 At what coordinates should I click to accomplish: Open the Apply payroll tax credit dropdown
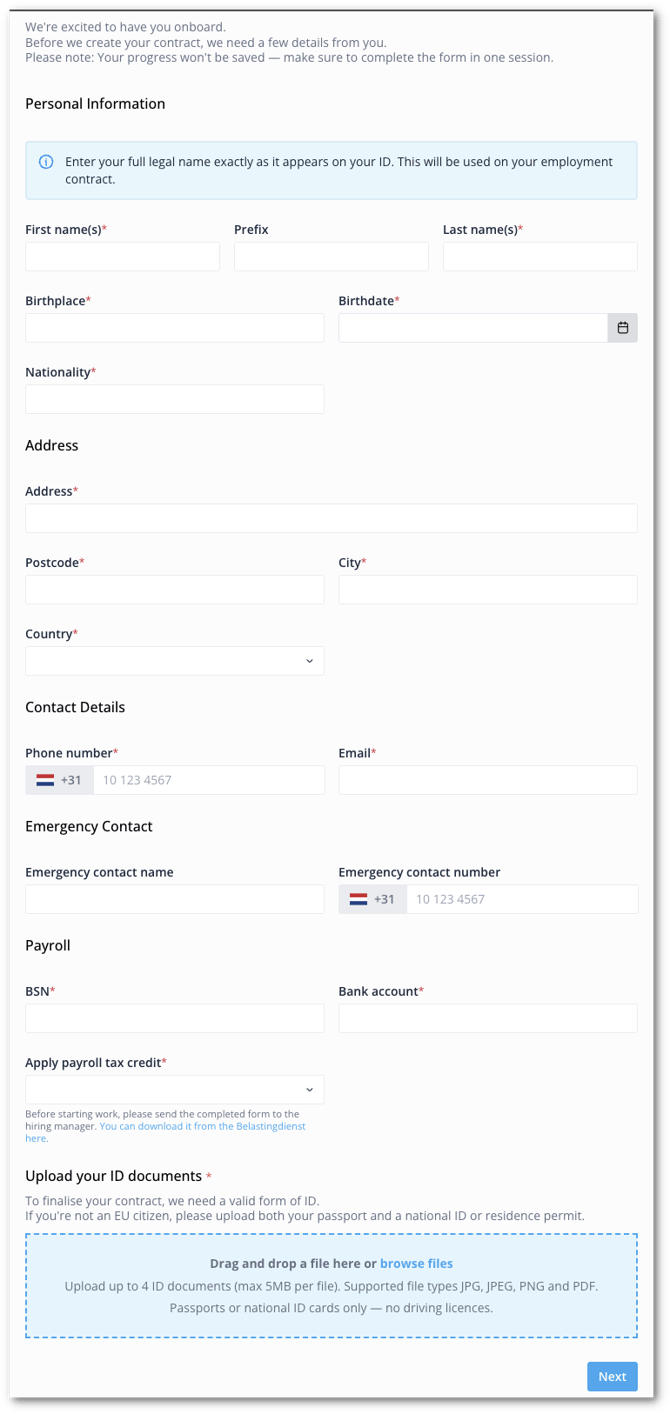click(x=174, y=1089)
